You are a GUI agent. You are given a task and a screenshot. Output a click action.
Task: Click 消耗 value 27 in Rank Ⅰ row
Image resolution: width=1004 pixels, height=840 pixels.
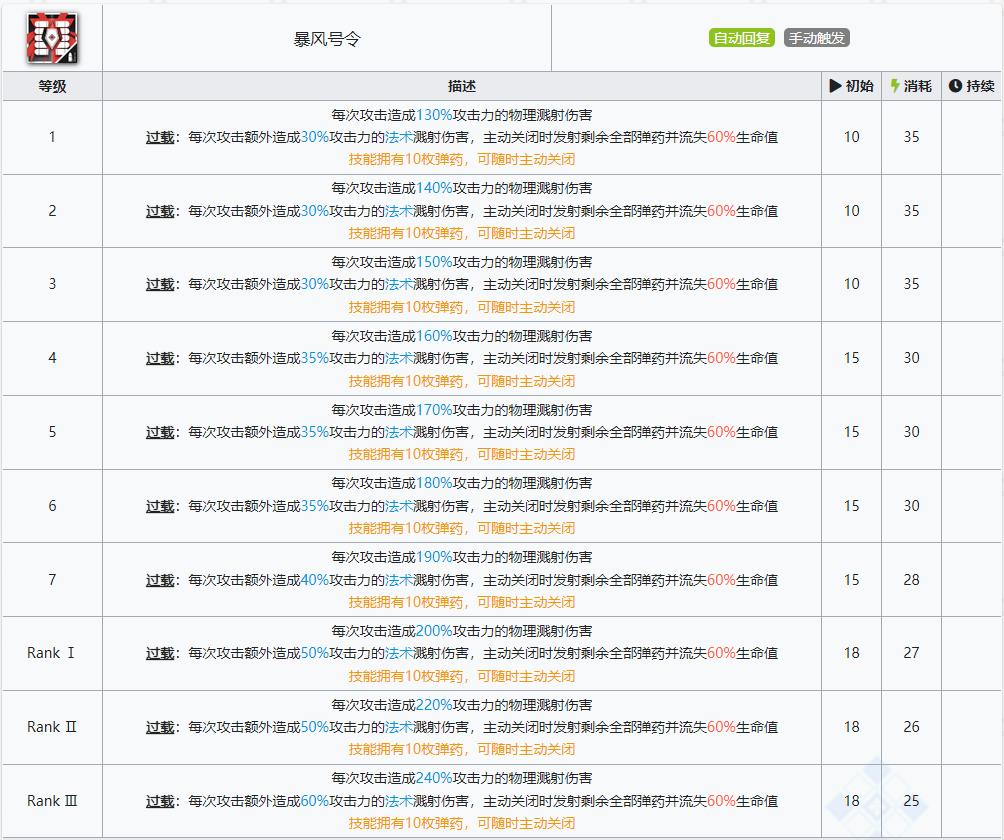(911, 653)
